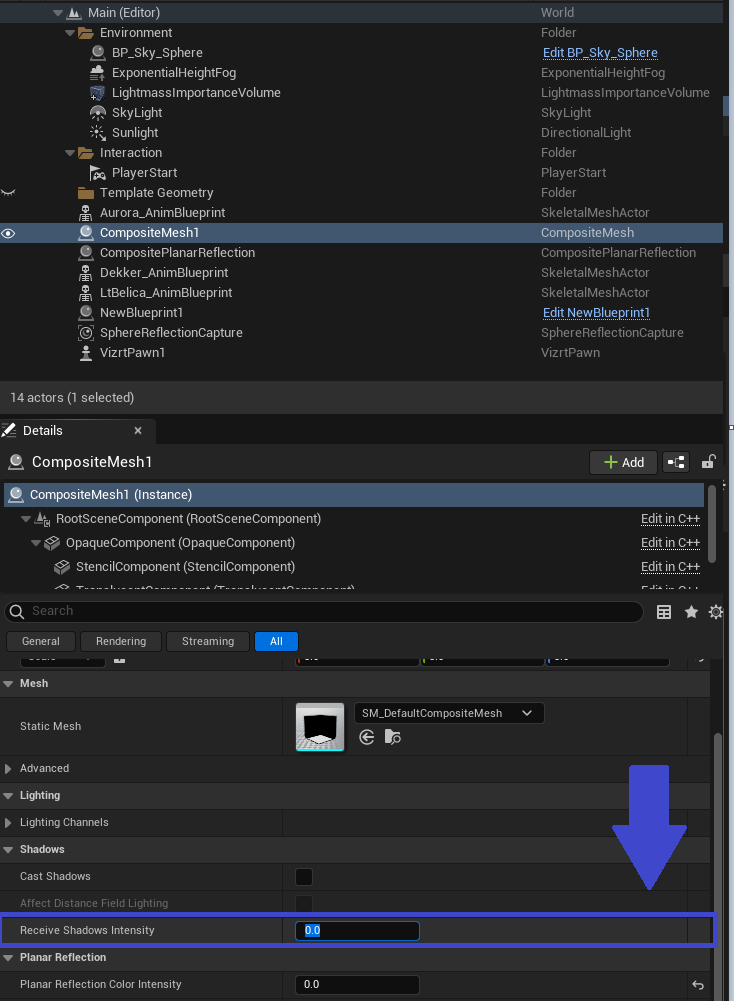Image resolution: width=734 pixels, height=1001 pixels.
Task: Click the Receive Shadows Intensity value field
Action: coord(357,931)
